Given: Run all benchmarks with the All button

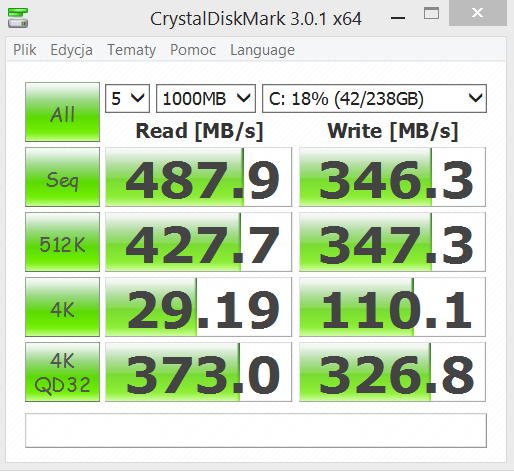Looking at the screenshot, I should (62, 112).
